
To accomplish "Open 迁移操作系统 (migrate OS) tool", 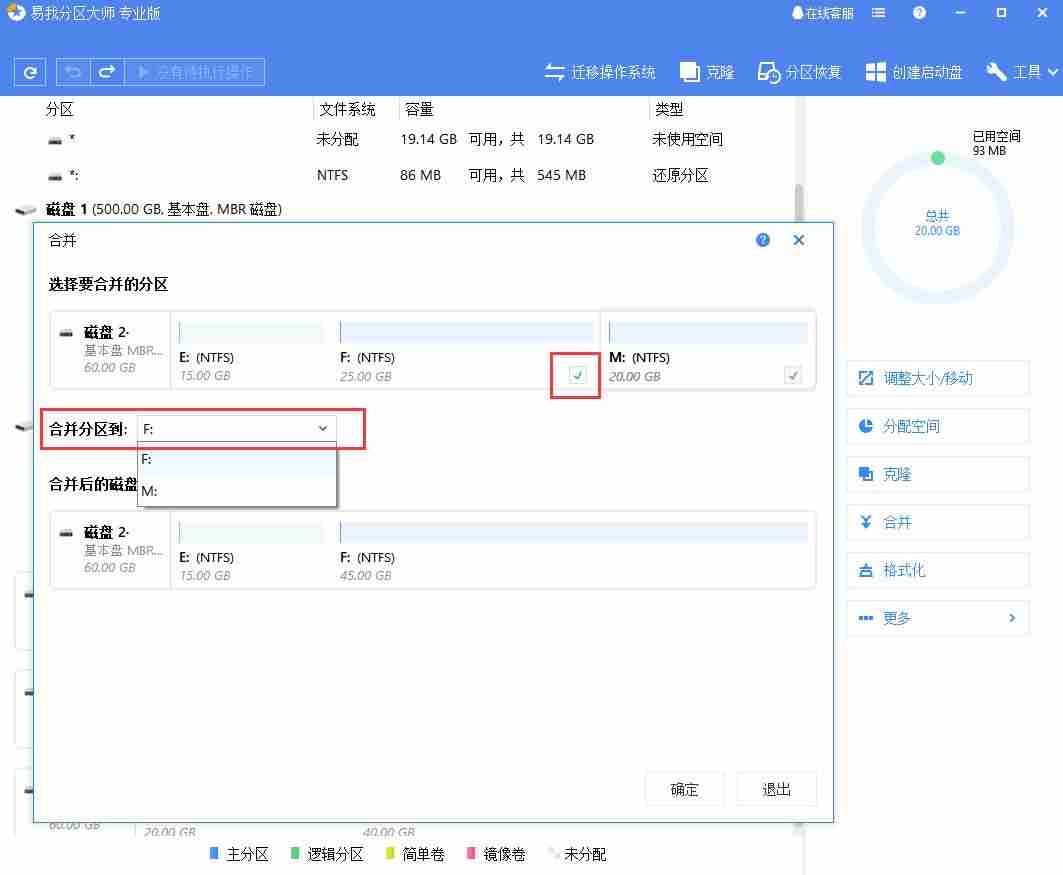I will pos(600,72).
